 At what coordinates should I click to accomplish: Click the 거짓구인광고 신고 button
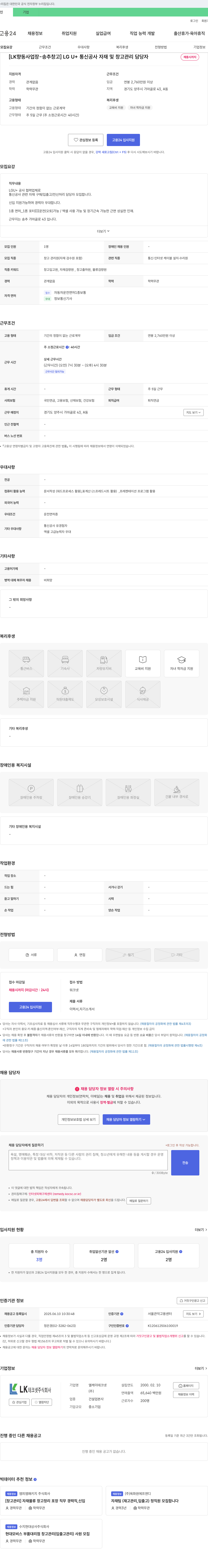pos(192,1301)
